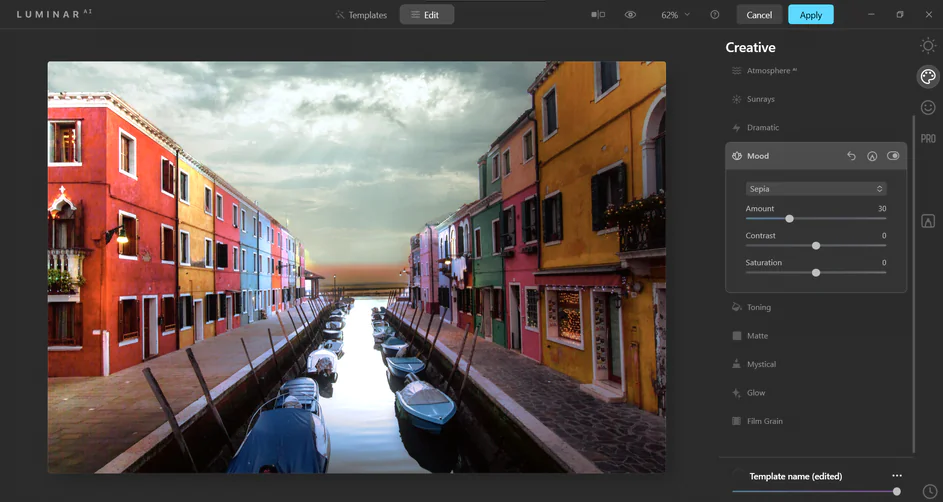Click the help question mark icon
Image resolution: width=943 pixels, height=502 pixels.
pyautogui.click(x=714, y=15)
